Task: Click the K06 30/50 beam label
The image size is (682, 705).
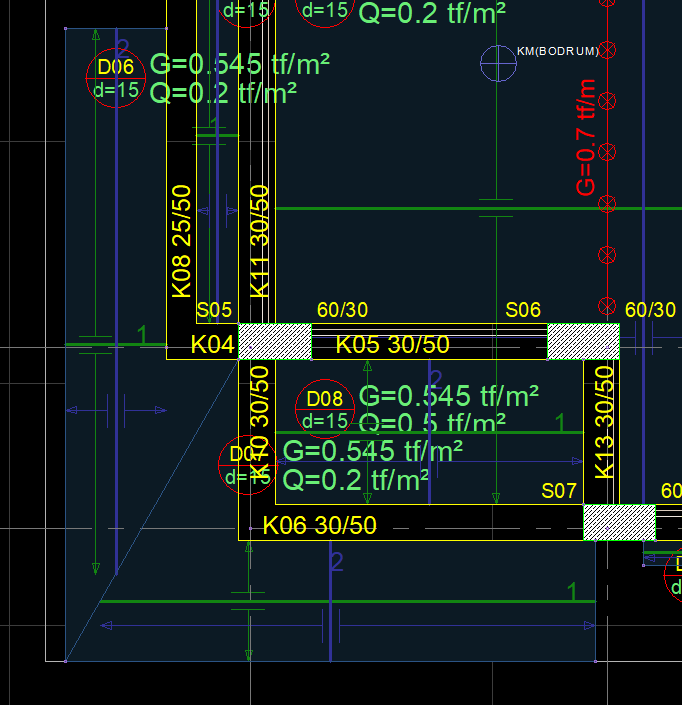Action: 319,526
